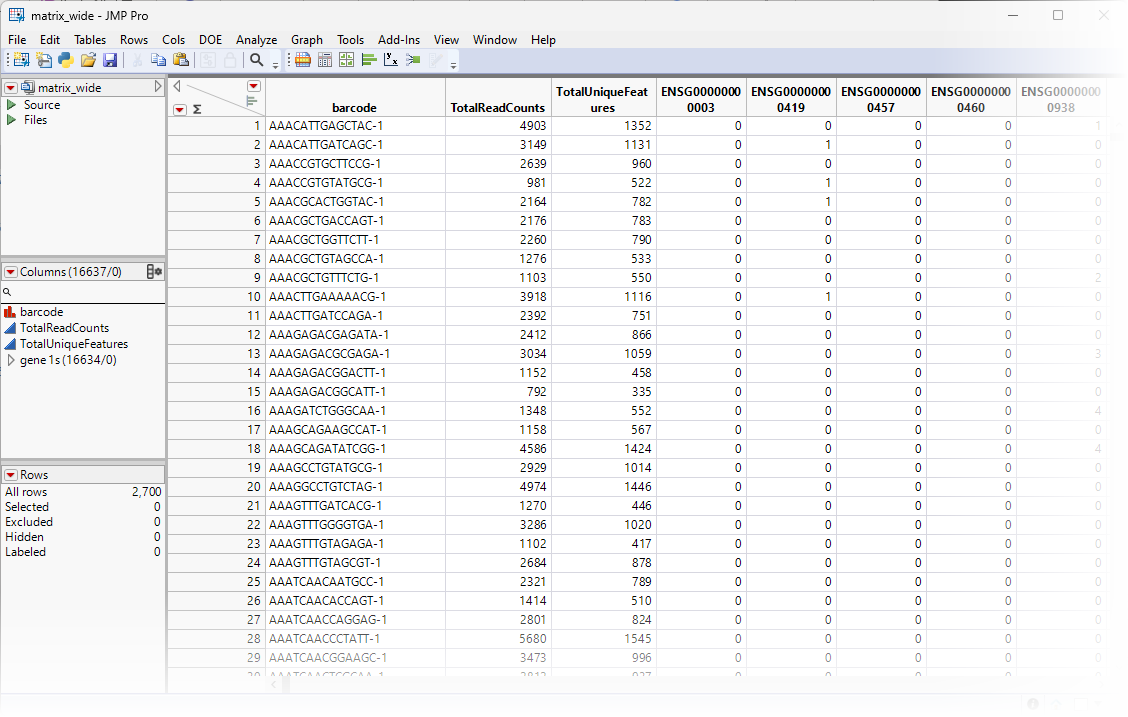Open the matrix_wide red triangle menu

coord(11,87)
